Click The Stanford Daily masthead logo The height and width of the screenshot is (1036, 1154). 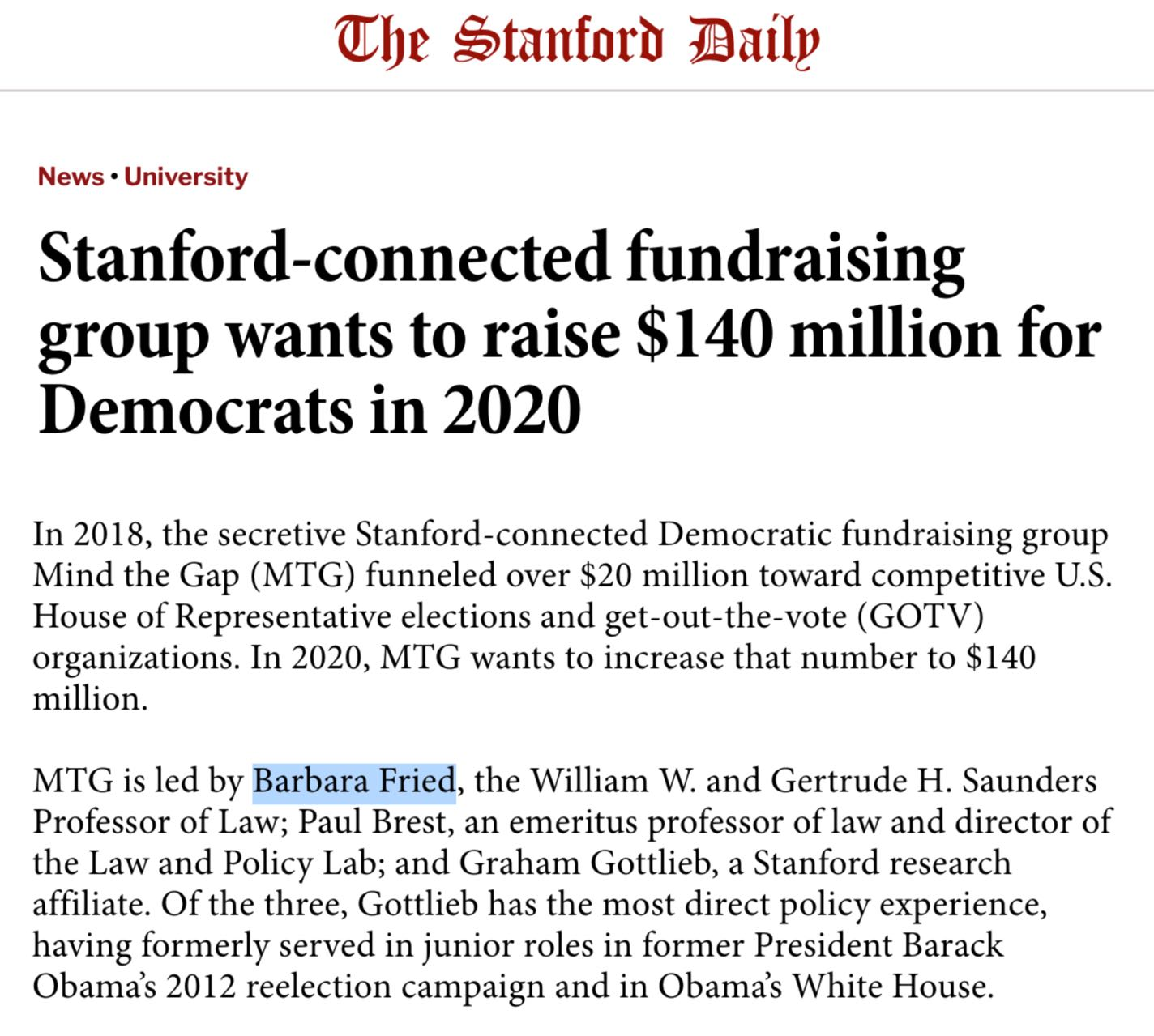point(577,41)
